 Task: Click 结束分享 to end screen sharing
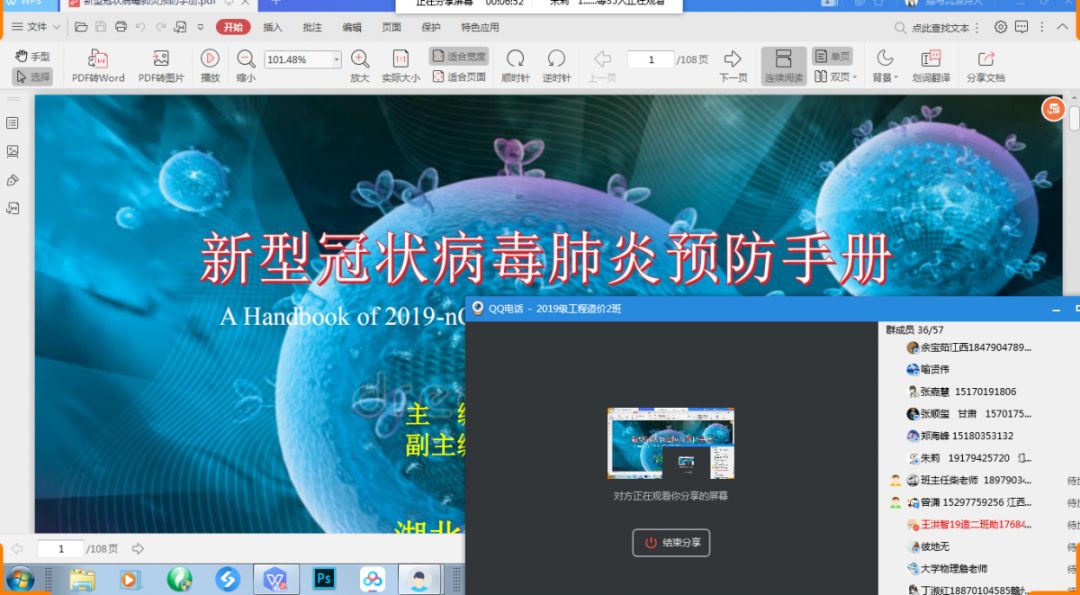tap(671, 543)
